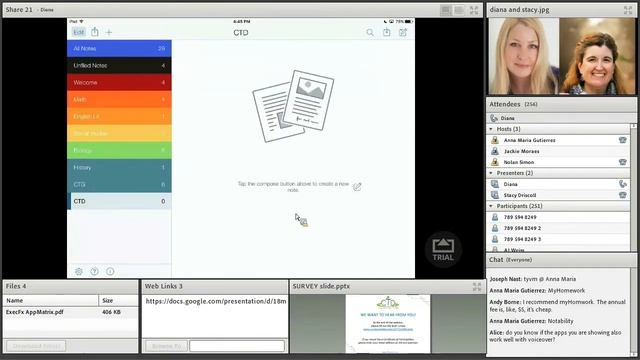Screen dimensions: 640x360
Task: Click the diana and stacy photo
Action: [562, 56]
